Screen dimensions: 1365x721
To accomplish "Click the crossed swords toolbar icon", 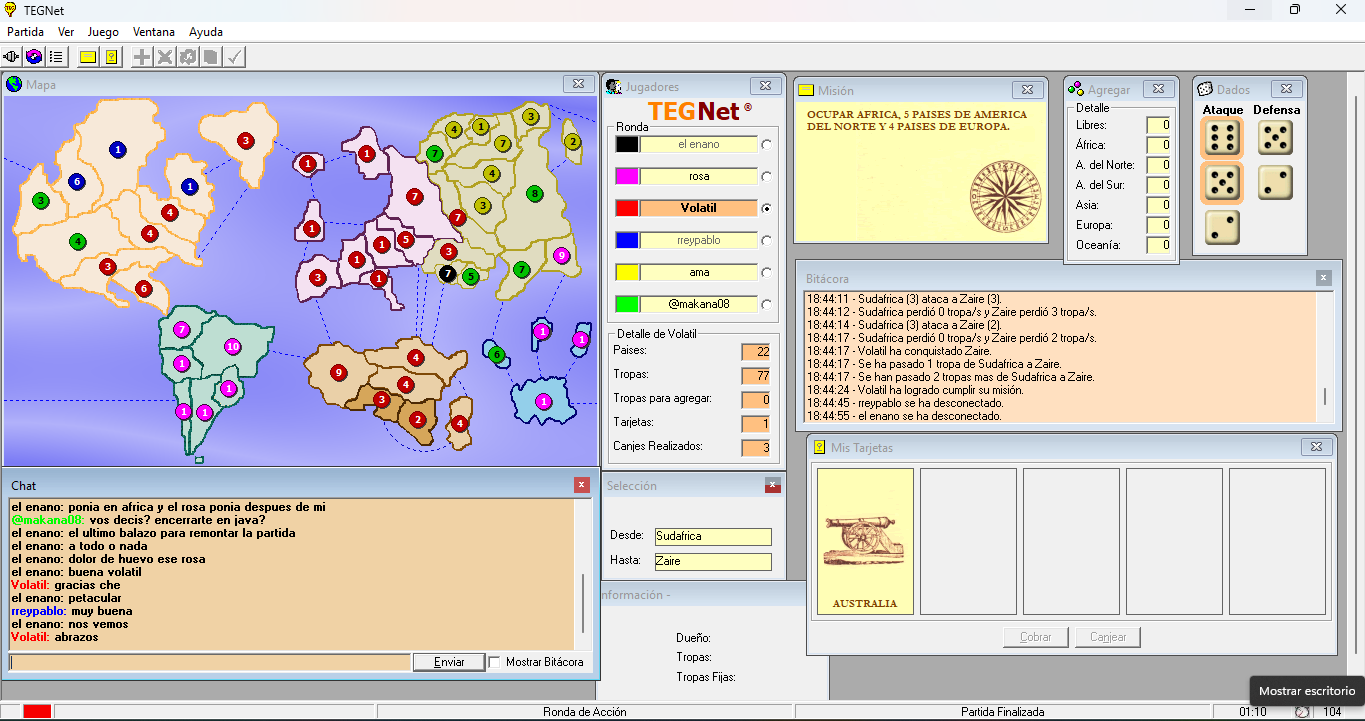I will pyautogui.click(x=165, y=57).
